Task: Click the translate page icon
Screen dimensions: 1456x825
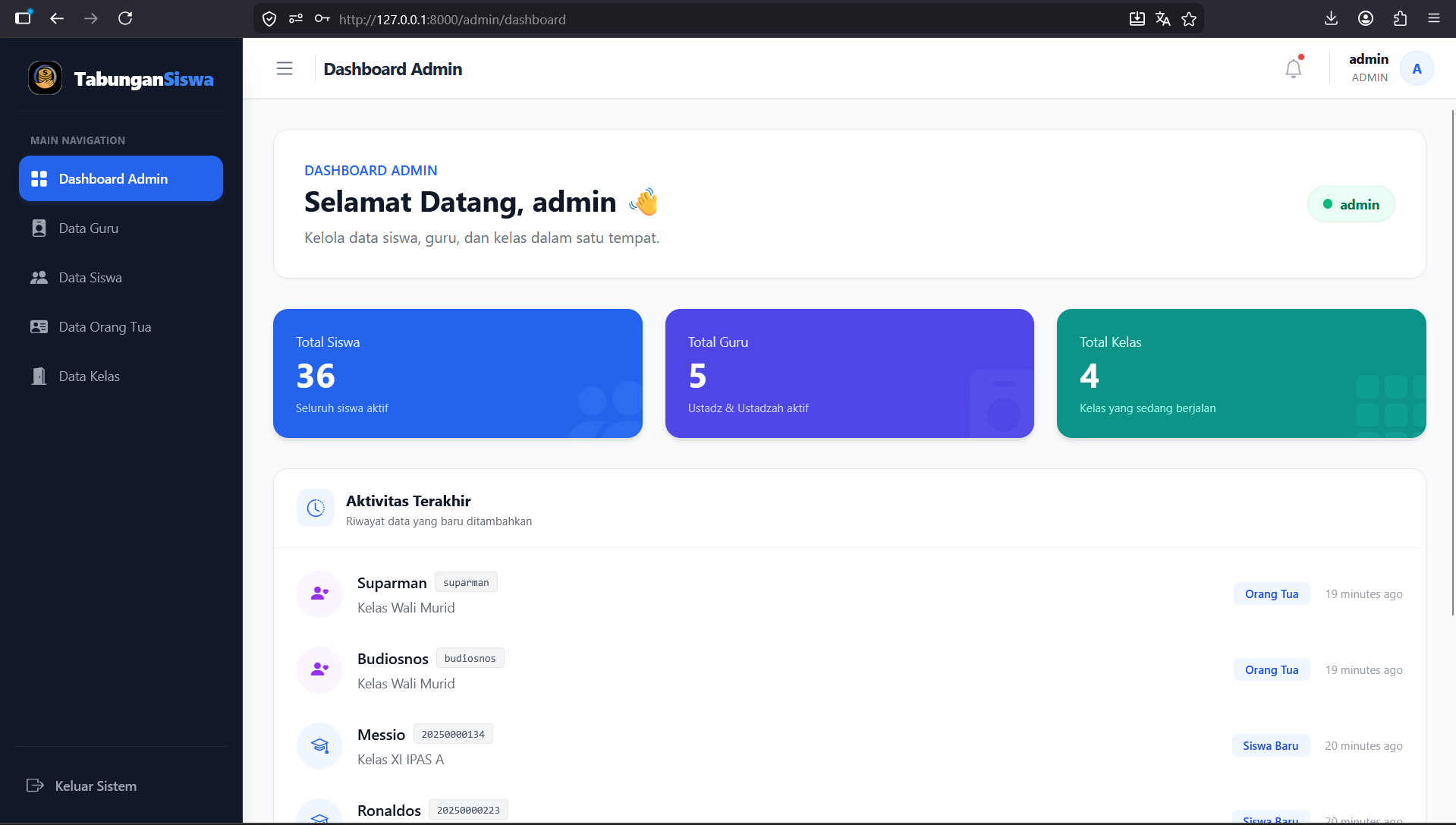Action: click(1162, 19)
